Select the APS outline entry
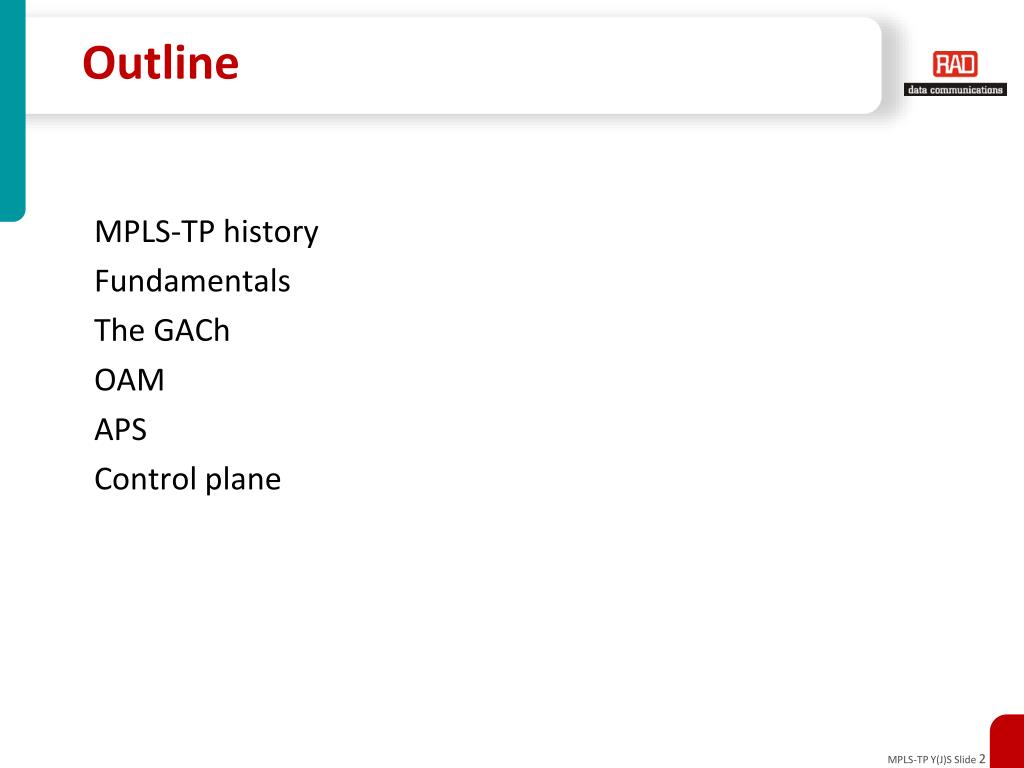Screen dimensions: 1024x768 coord(120,430)
